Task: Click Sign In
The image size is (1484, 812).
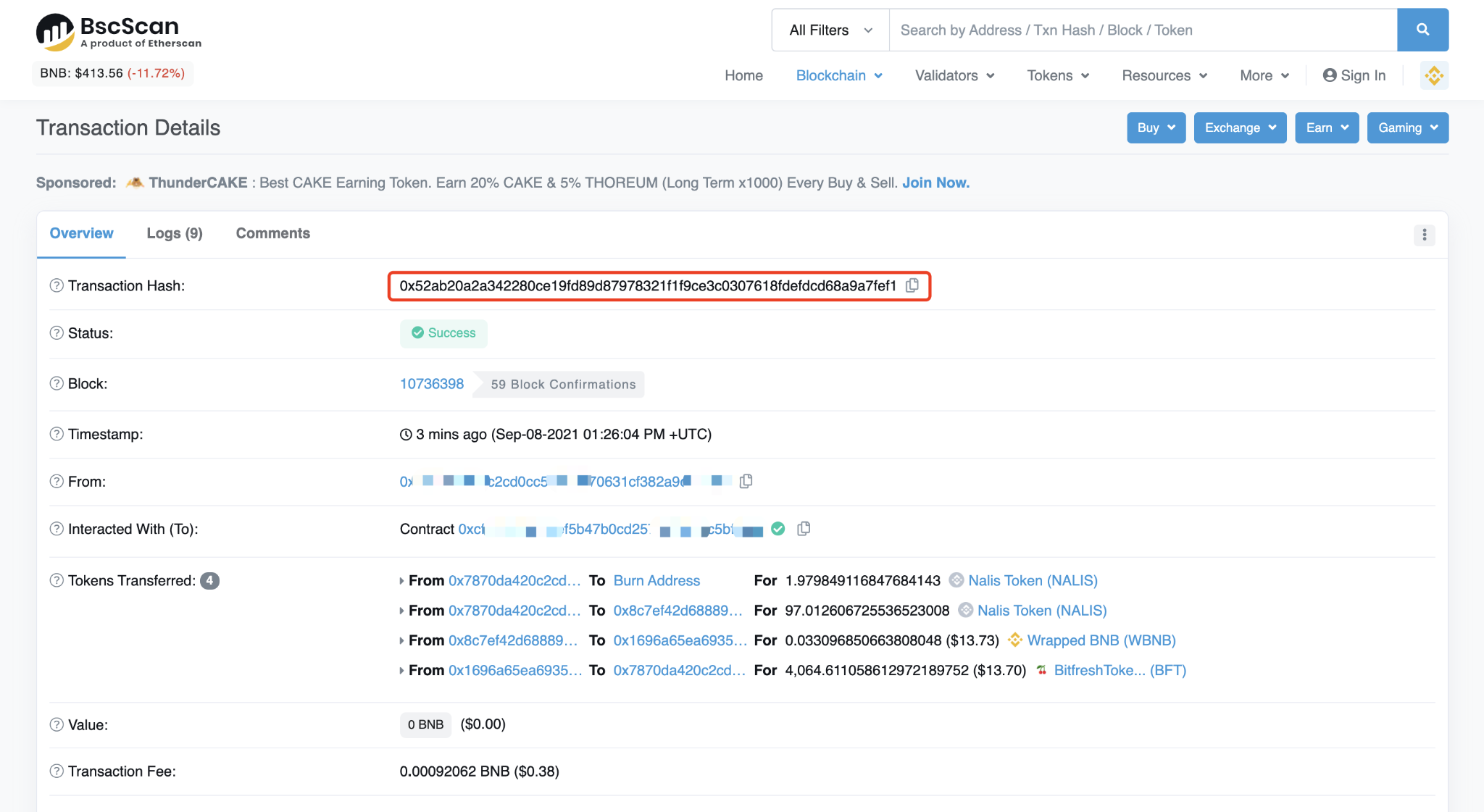Action: point(1354,75)
